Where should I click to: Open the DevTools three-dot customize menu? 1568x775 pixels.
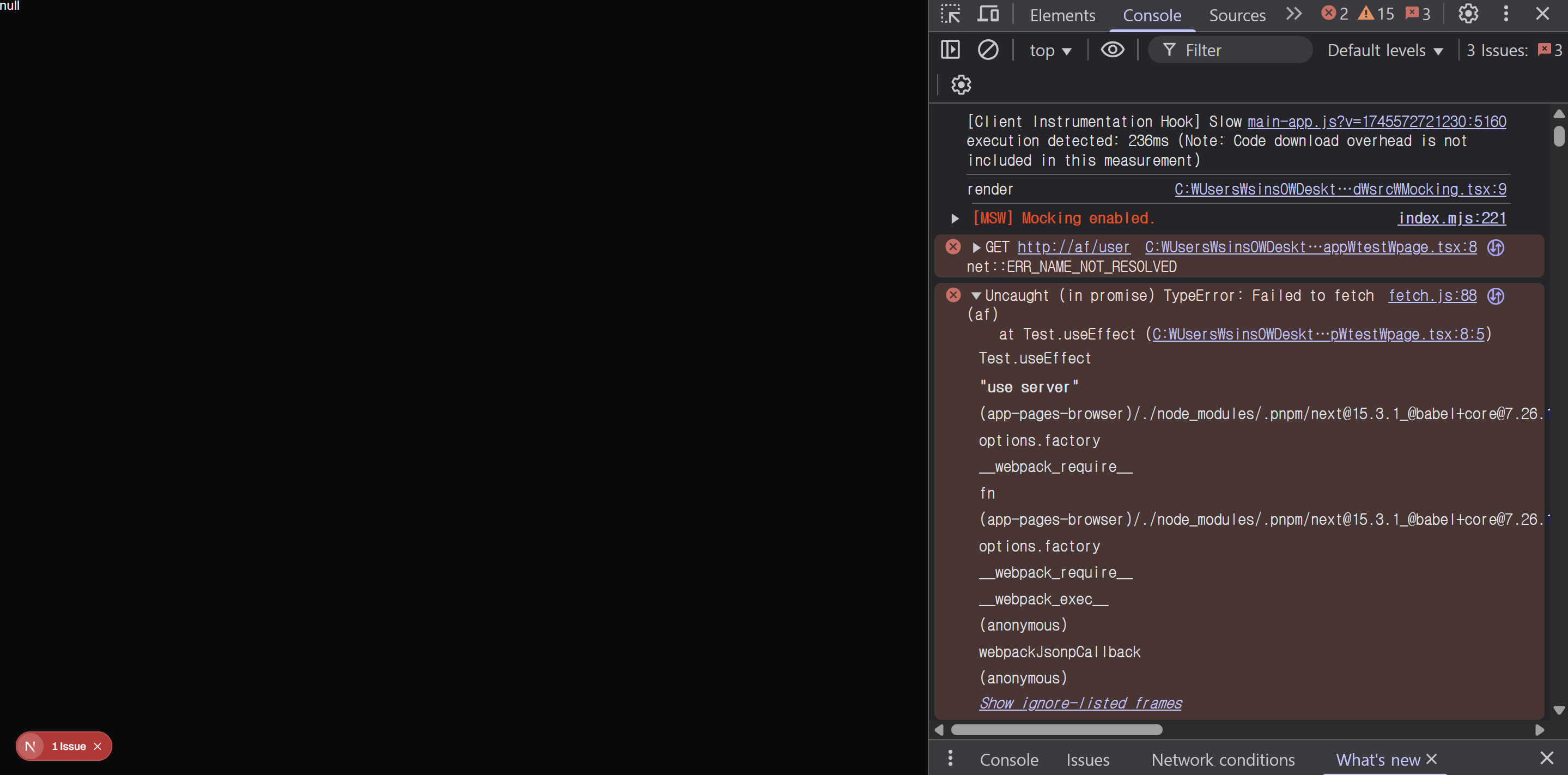coord(1505,14)
